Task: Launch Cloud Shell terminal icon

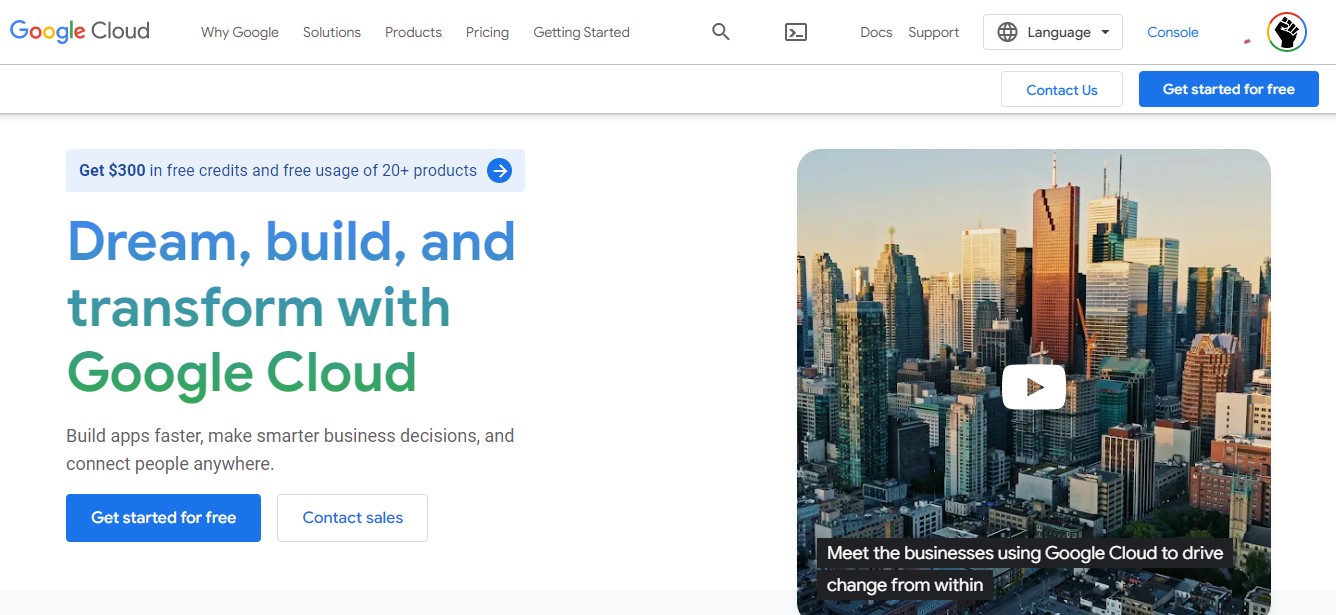Action: coord(796,32)
